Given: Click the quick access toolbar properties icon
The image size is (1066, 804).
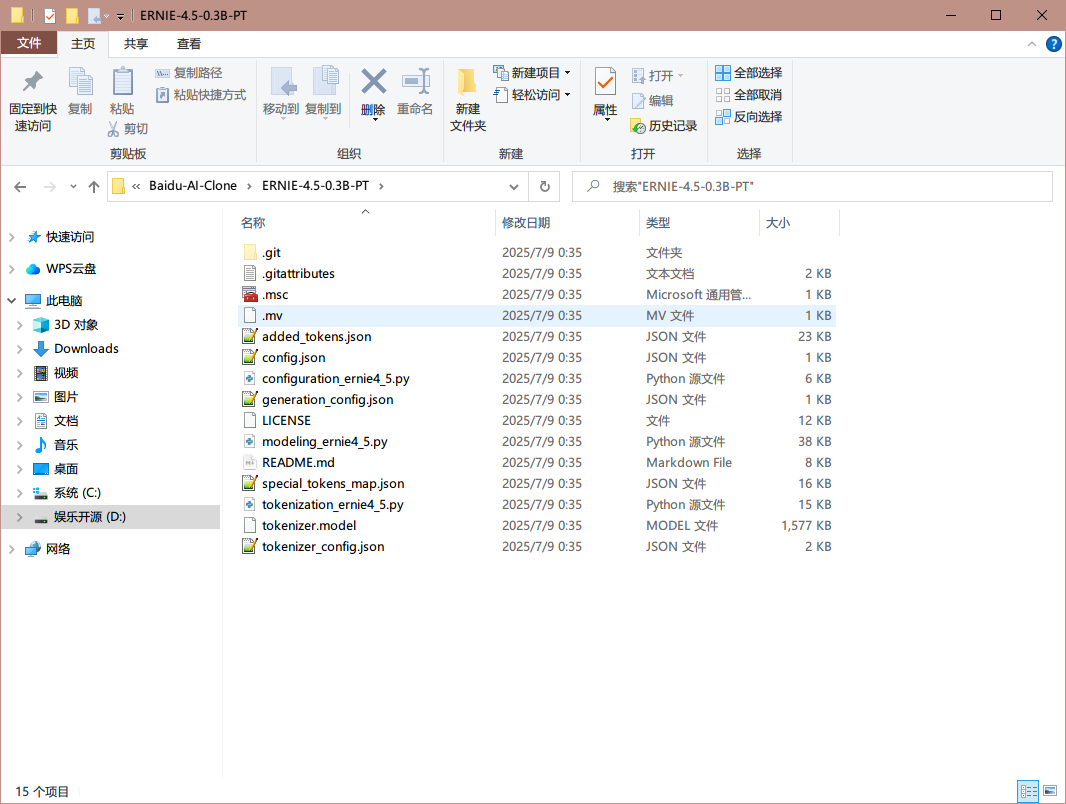Looking at the screenshot, I should click(x=50, y=15).
